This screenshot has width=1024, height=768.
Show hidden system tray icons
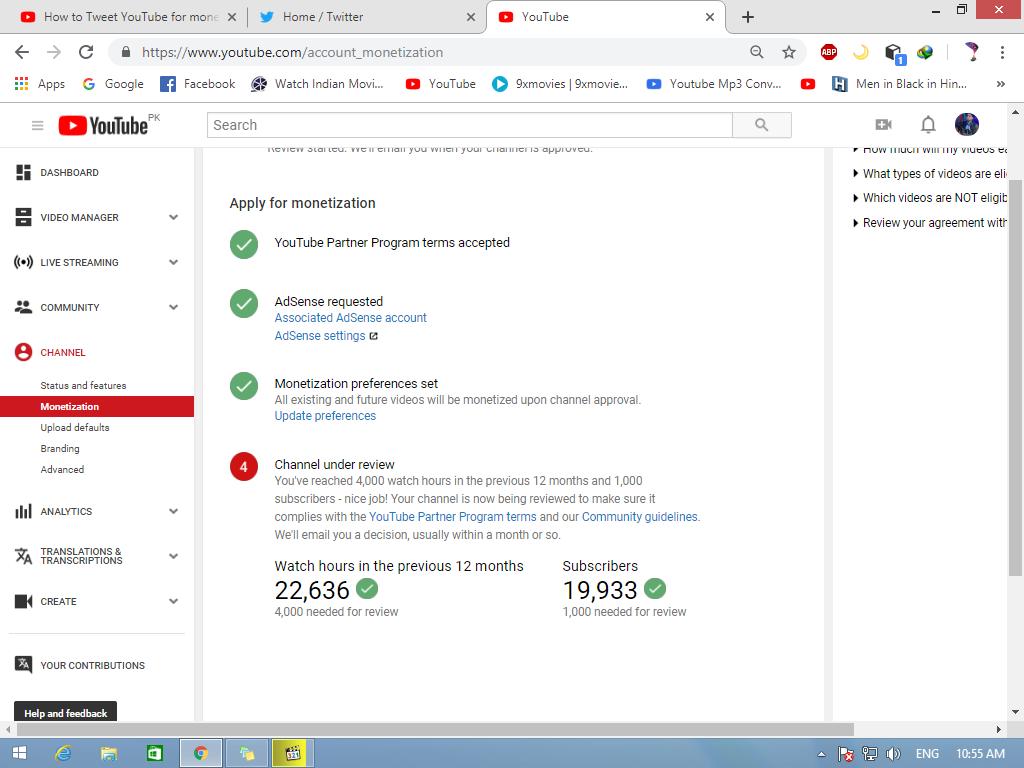pyautogui.click(x=821, y=754)
